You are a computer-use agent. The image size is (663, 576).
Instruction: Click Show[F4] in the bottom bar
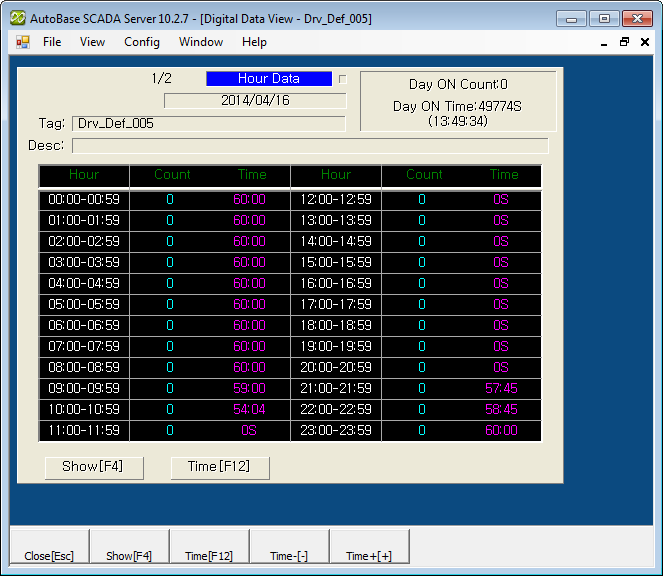pos(129,546)
